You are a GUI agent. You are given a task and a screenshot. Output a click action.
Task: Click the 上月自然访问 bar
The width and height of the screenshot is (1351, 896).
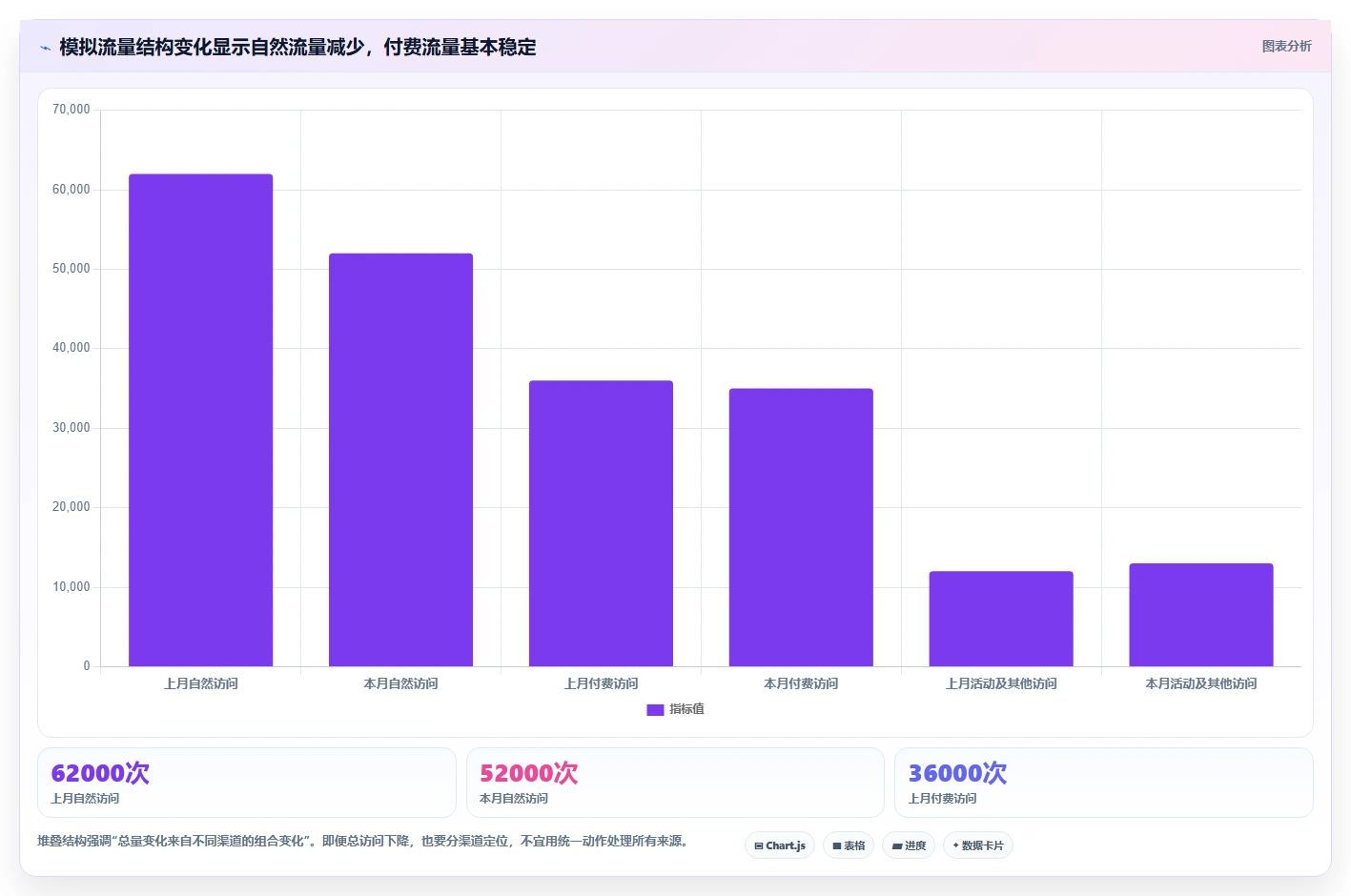(x=201, y=420)
